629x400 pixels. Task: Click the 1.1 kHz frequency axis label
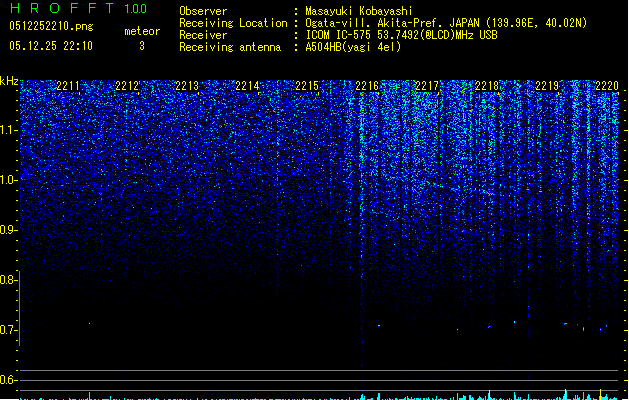(x=8, y=130)
